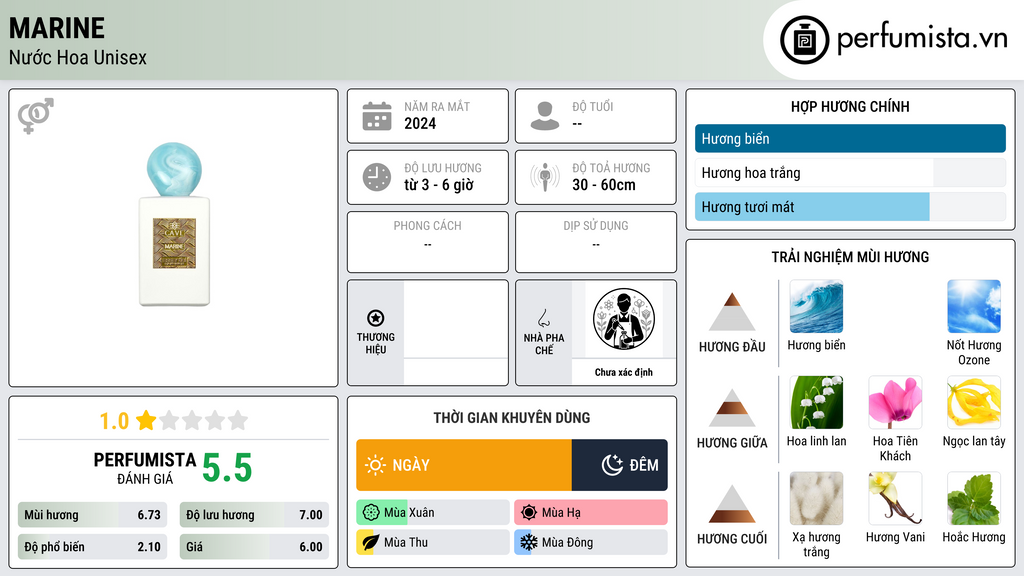Click the perfumer avatar illustration

(624, 319)
